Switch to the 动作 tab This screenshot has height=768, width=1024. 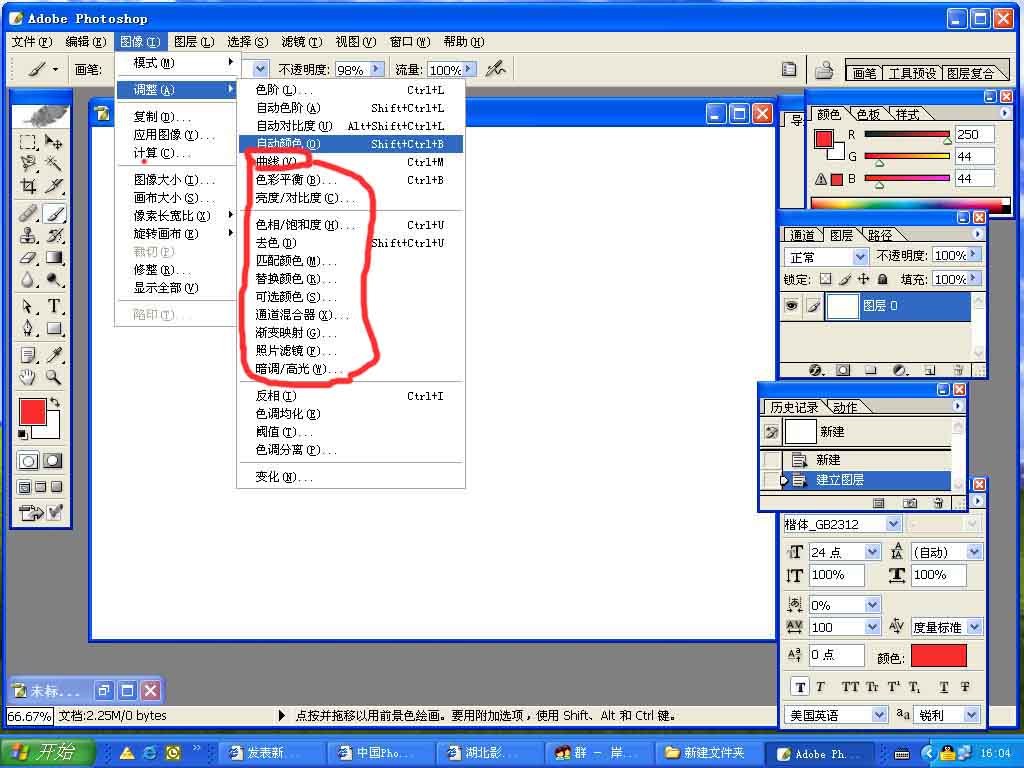click(x=845, y=408)
